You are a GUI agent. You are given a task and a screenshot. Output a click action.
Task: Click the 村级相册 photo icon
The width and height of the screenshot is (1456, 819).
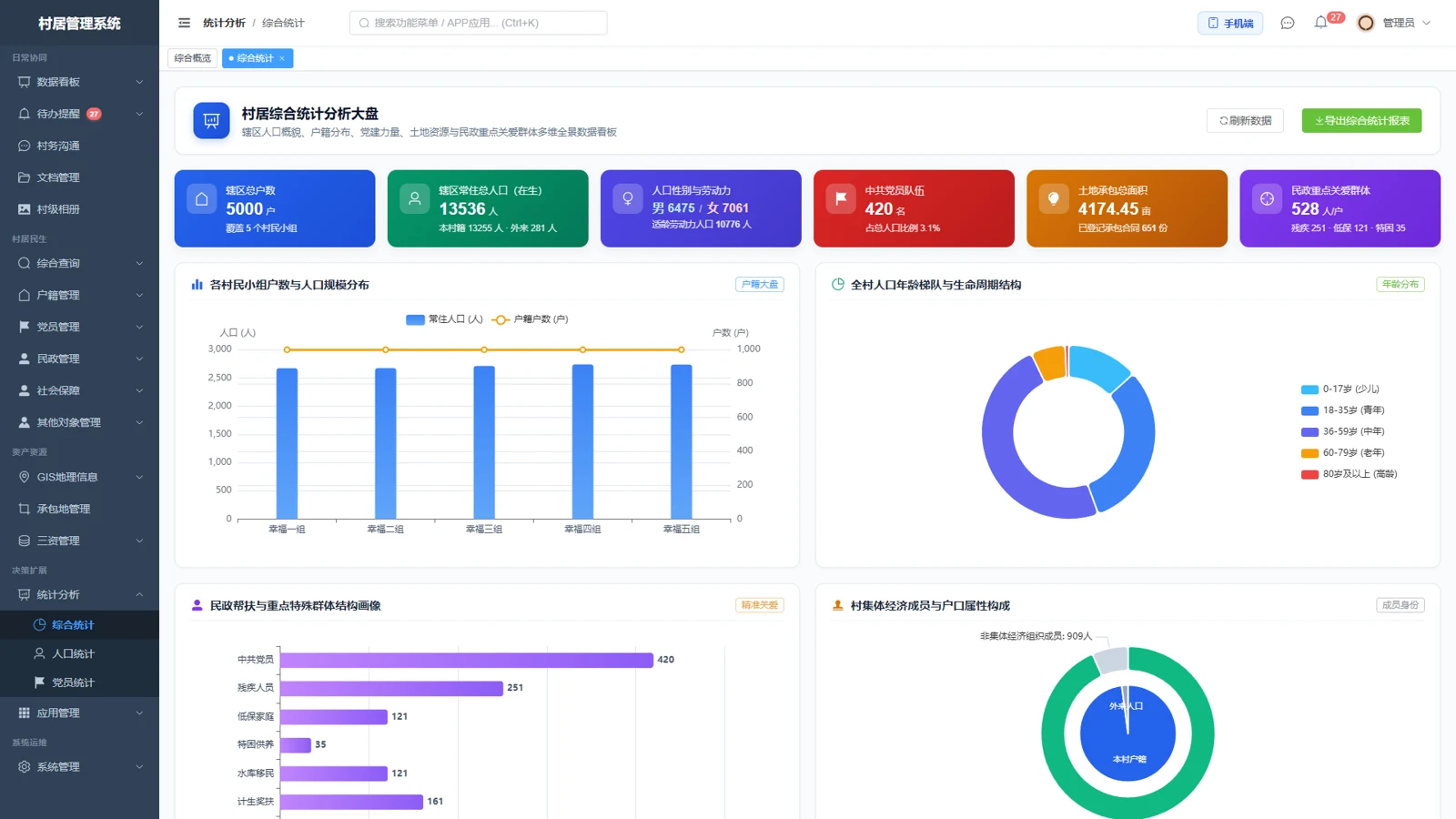(25, 209)
